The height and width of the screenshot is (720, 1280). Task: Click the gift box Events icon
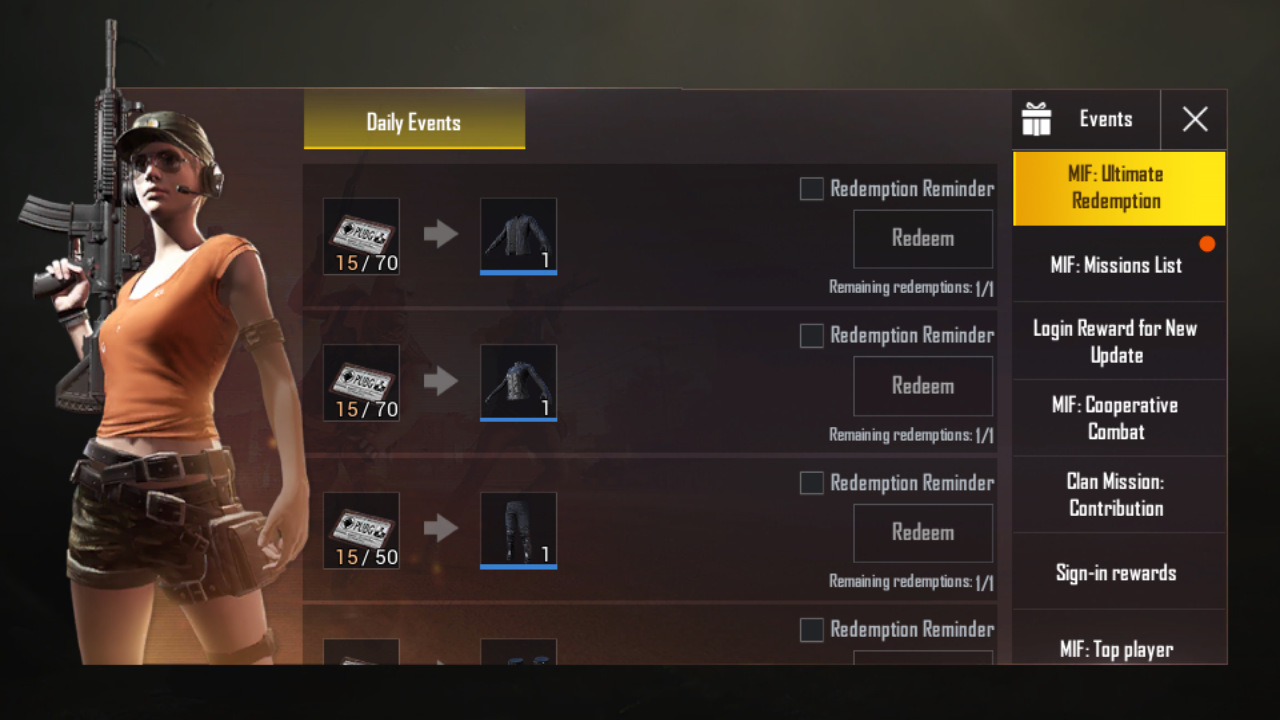click(1036, 120)
